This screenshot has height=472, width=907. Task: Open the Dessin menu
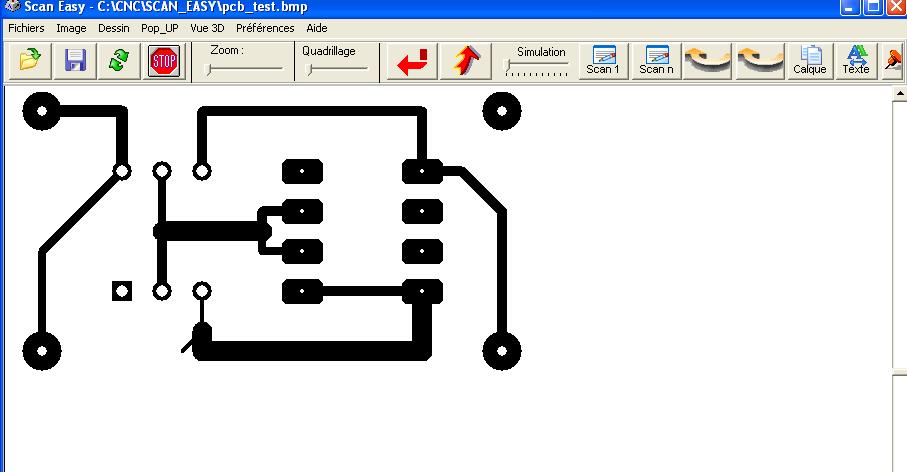113,28
